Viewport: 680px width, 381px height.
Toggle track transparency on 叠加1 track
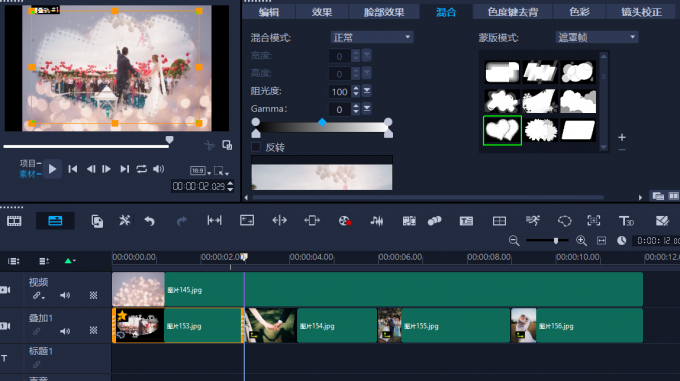[x=93, y=331]
